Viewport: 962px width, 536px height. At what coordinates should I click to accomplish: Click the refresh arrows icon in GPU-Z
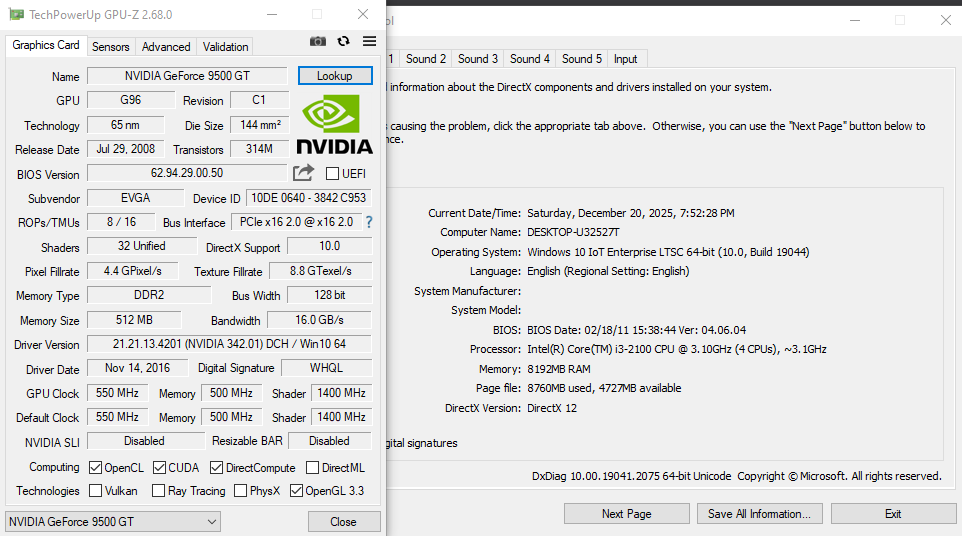(344, 41)
